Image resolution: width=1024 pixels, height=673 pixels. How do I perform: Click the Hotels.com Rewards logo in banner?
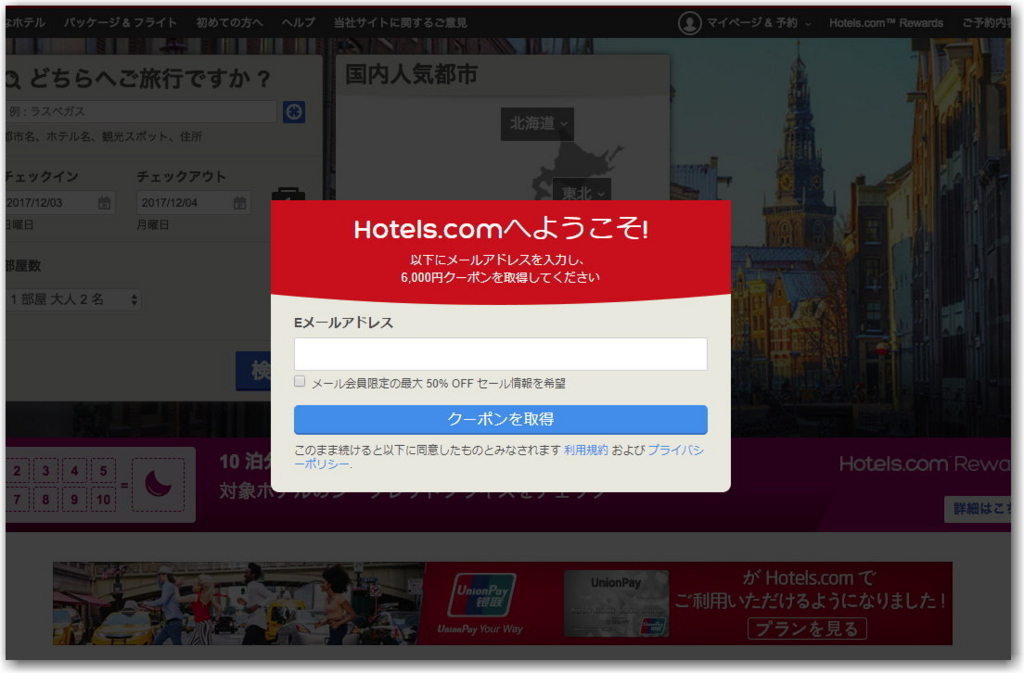pos(924,464)
